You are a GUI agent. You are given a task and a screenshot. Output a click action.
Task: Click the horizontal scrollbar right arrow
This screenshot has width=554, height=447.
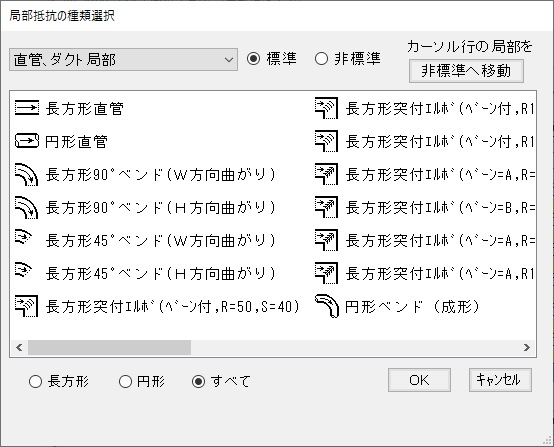tap(527, 348)
